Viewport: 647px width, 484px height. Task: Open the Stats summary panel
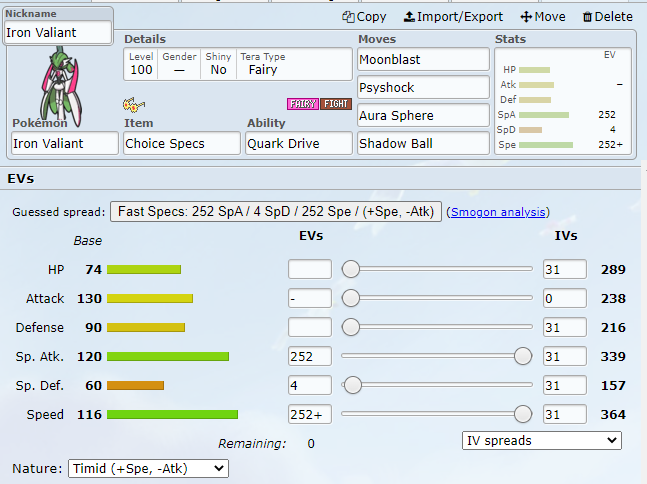(x=563, y=101)
